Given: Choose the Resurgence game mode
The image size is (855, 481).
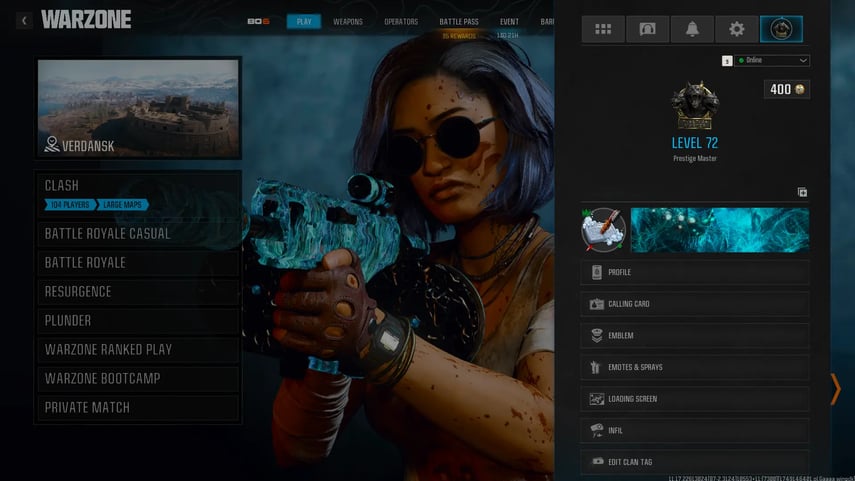Looking at the screenshot, I should point(138,292).
